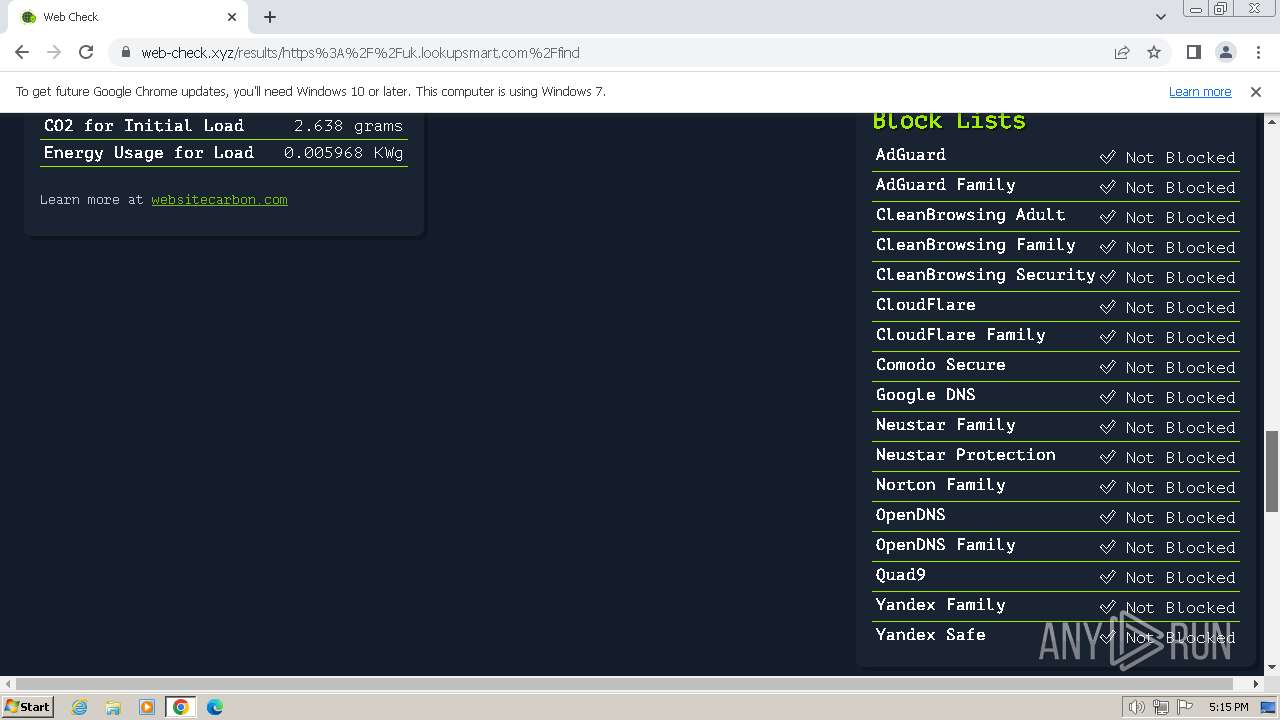This screenshot has width=1280, height=720.
Task: Click Norton Family row label
Action: tap(941, 485)
